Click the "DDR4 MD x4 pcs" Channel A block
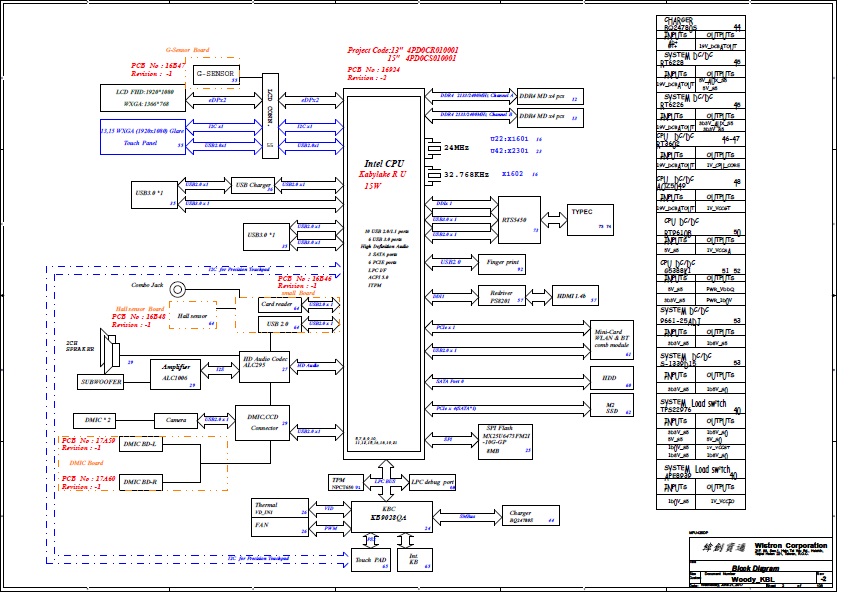The width and height of the screenshot is (851, 601). tap(550, 97)
